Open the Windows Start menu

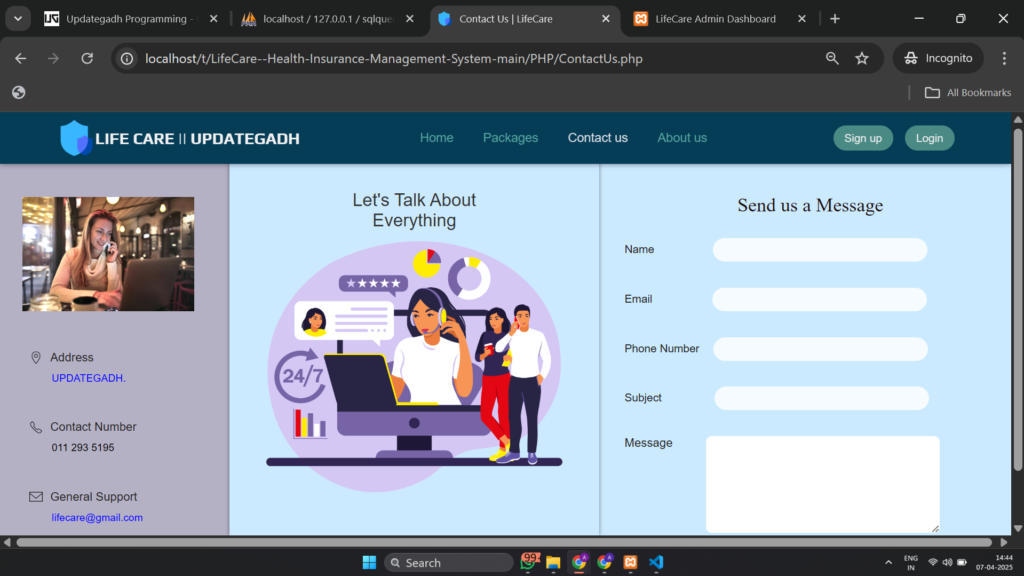pyautogui.click(x=370, y=562)
